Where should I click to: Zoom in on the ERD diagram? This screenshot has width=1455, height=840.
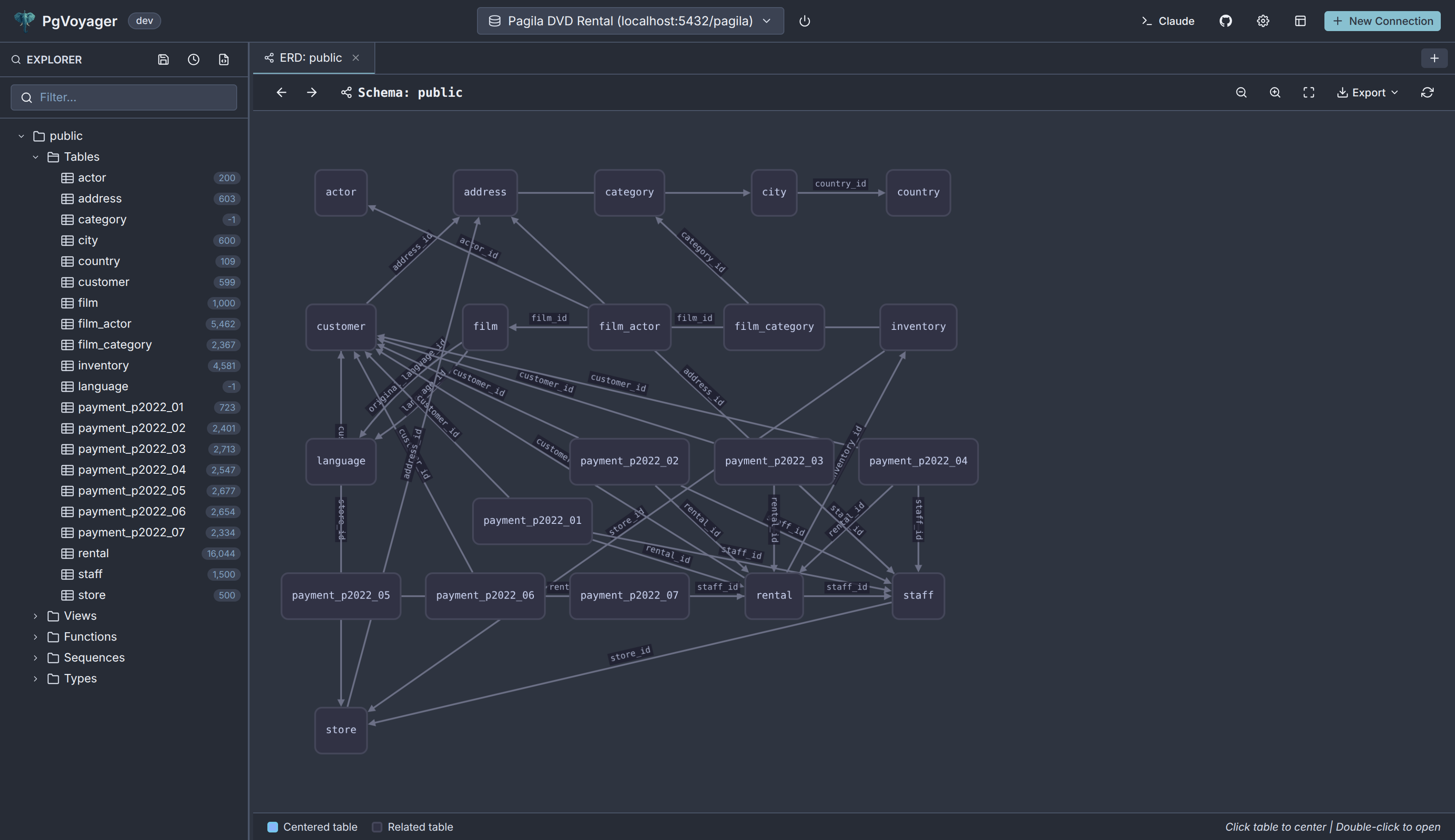click(1275, 92)
